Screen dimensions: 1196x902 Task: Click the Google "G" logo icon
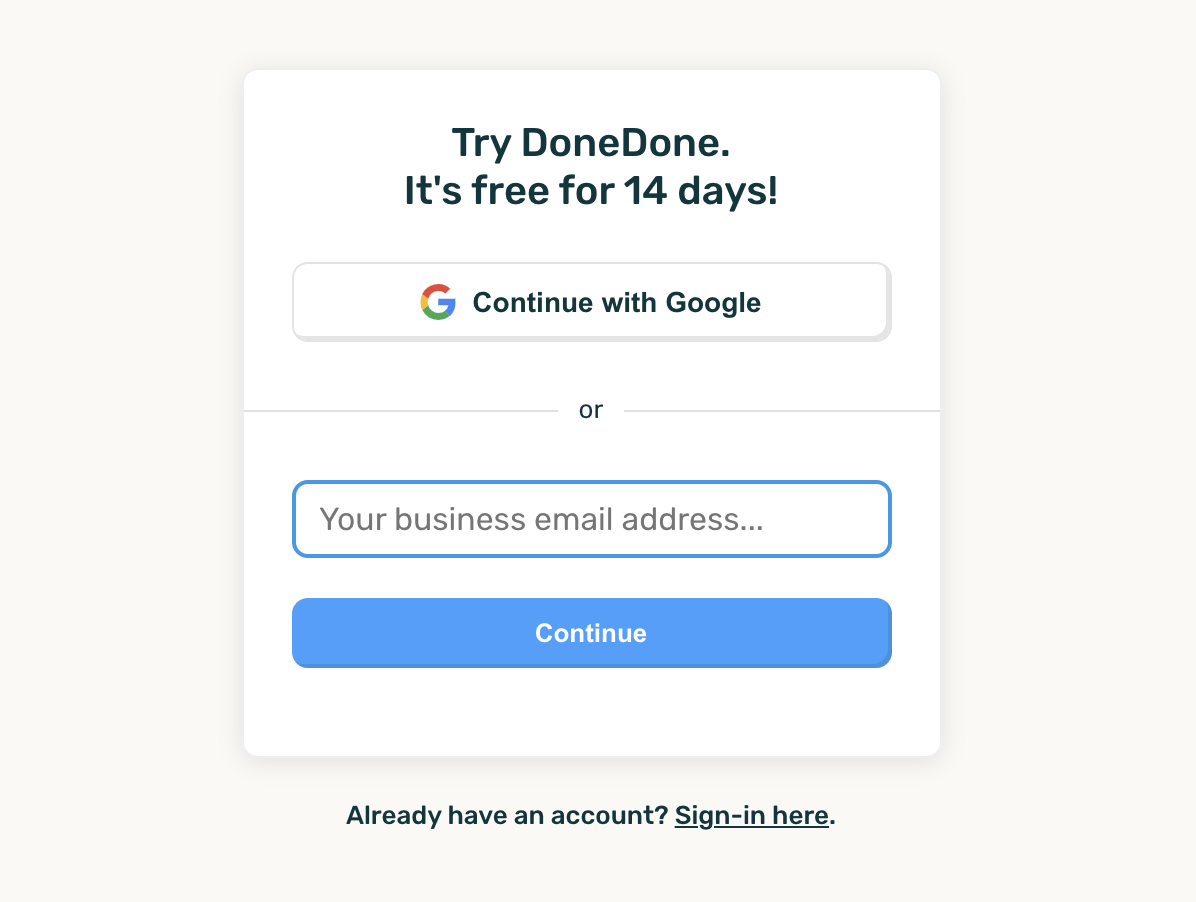(438, 302)
